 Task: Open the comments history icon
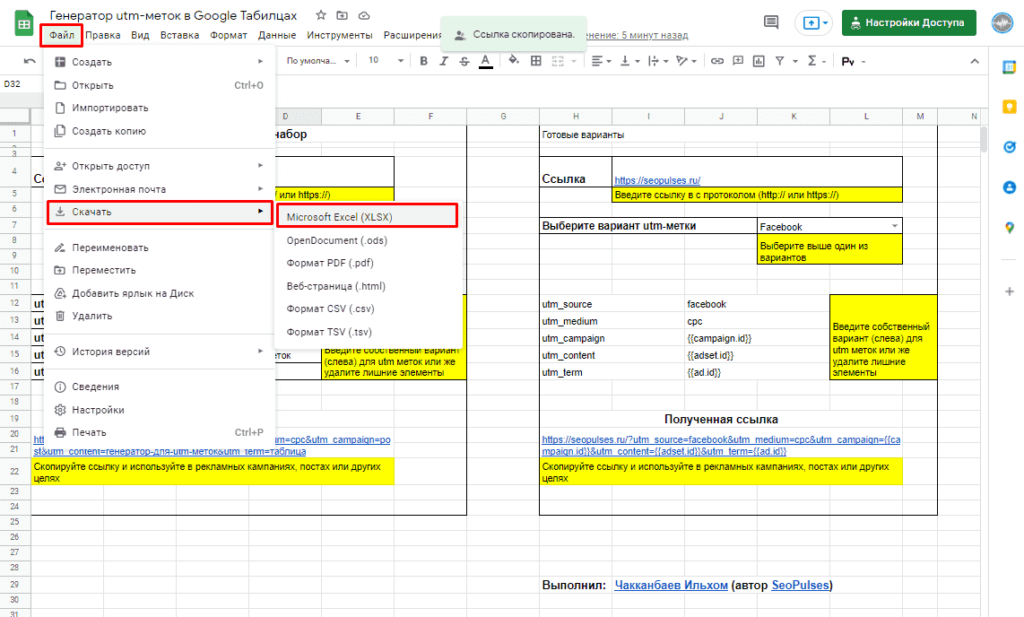771,23
